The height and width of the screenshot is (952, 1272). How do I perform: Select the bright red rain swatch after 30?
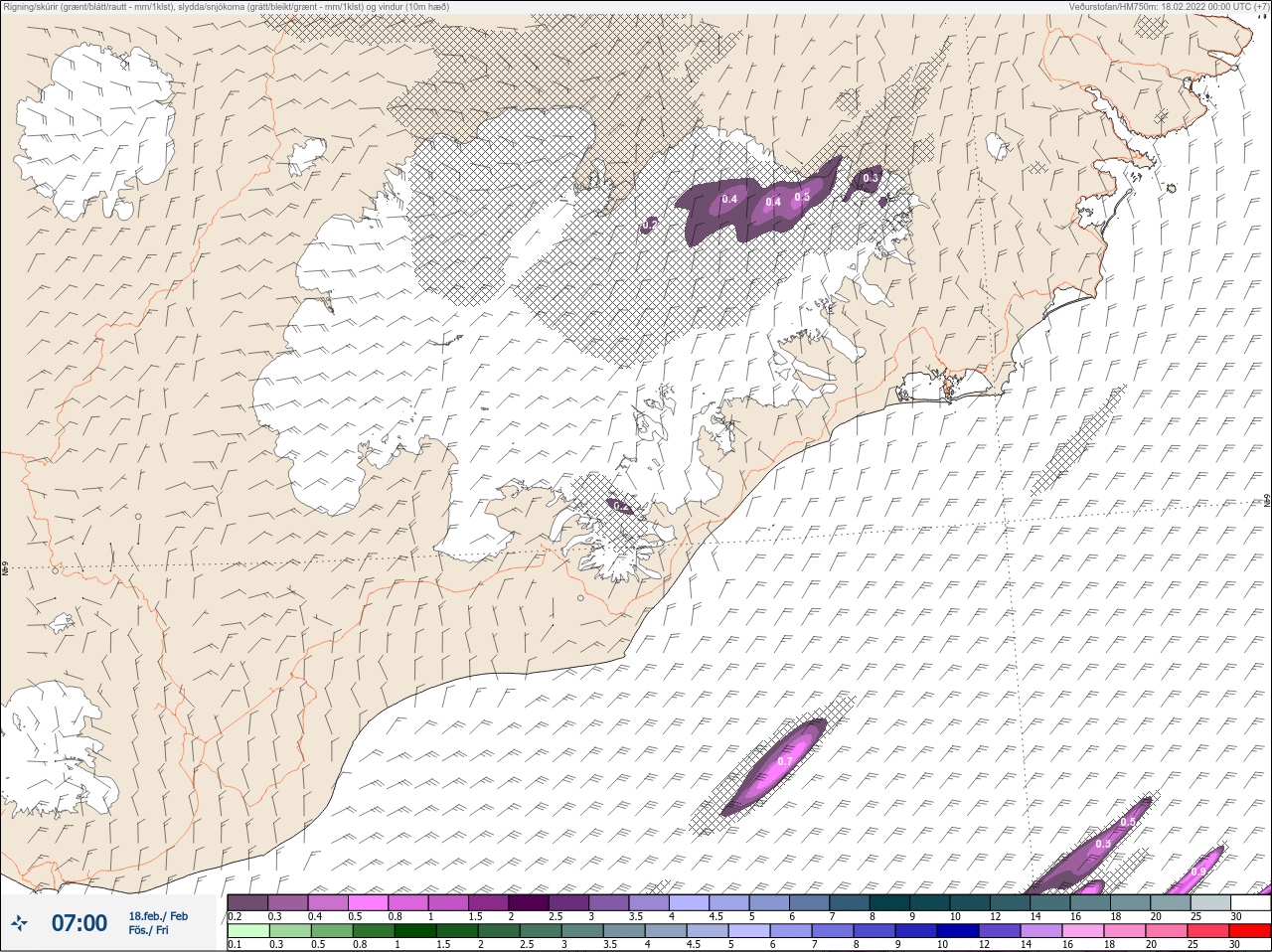[1249, 931]
